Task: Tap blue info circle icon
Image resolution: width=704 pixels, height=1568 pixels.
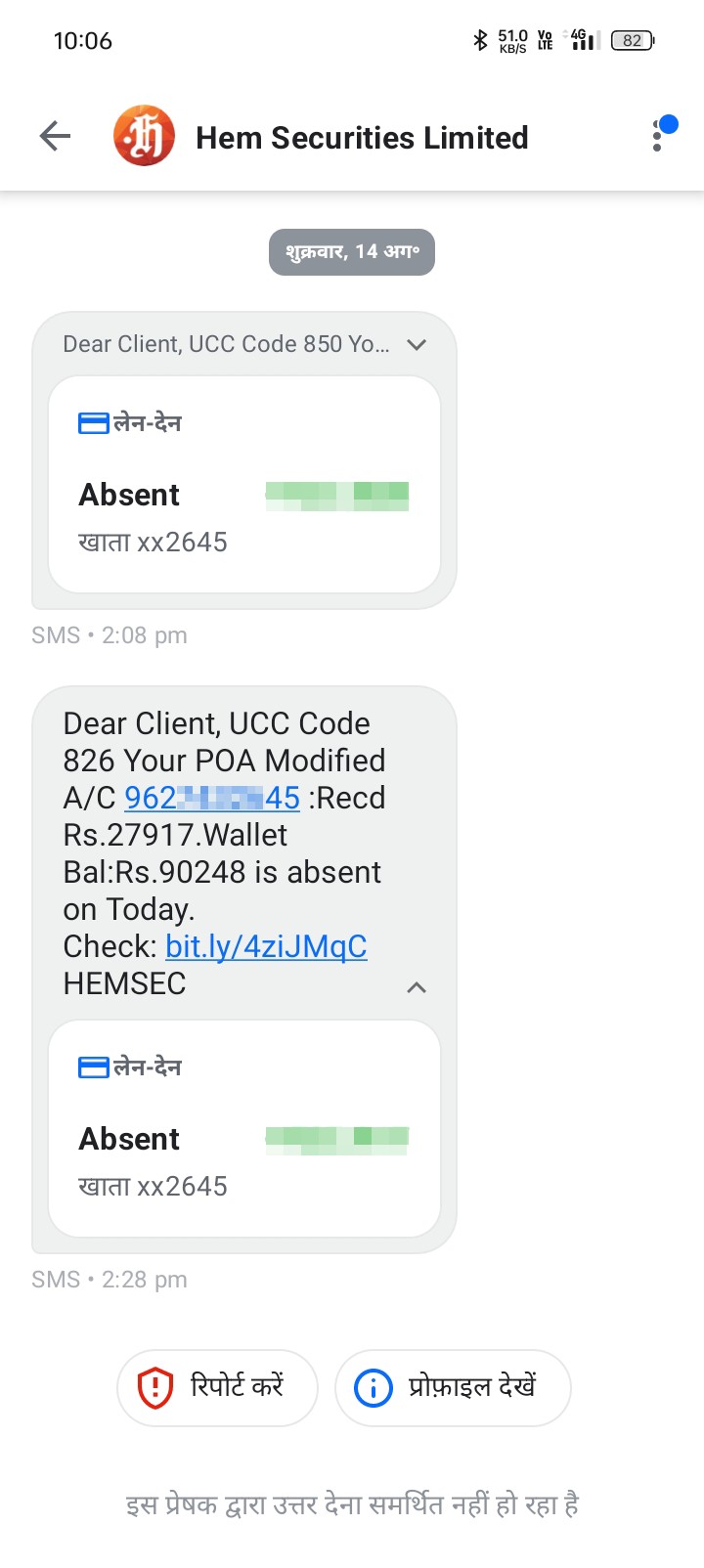Action: pyautogui.click(x=373, y=1388)
